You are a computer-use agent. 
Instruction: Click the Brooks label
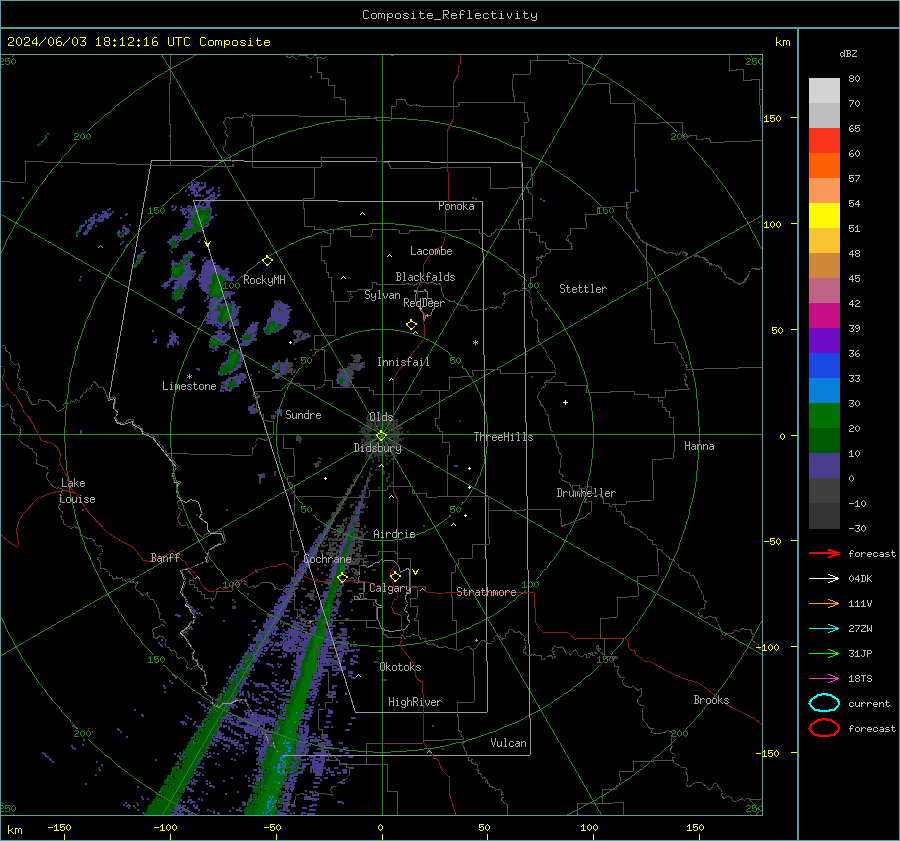711,700
